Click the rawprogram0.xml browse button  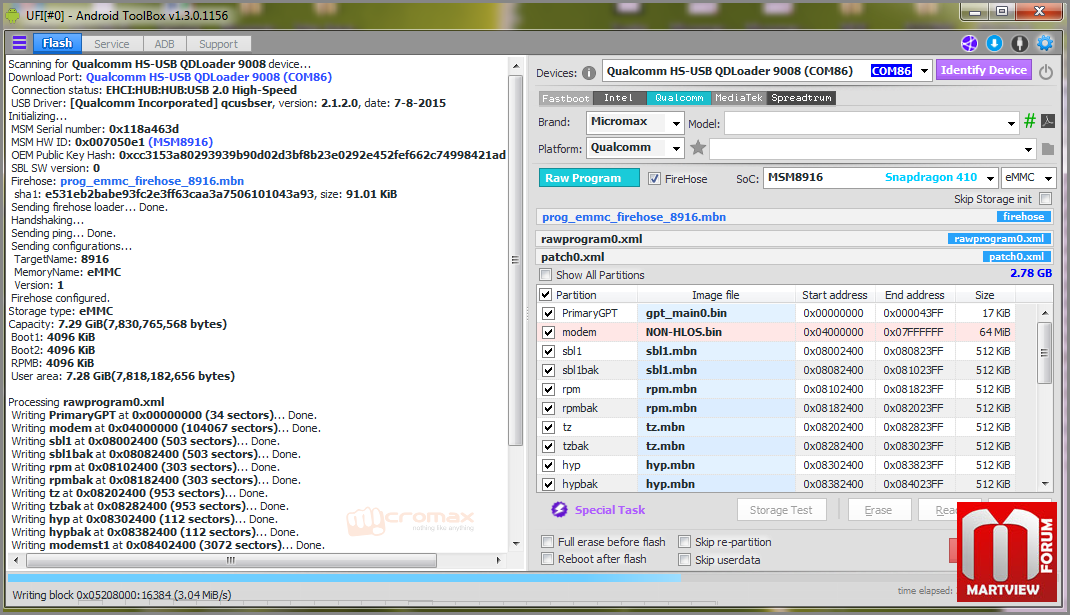pos(999,239)
